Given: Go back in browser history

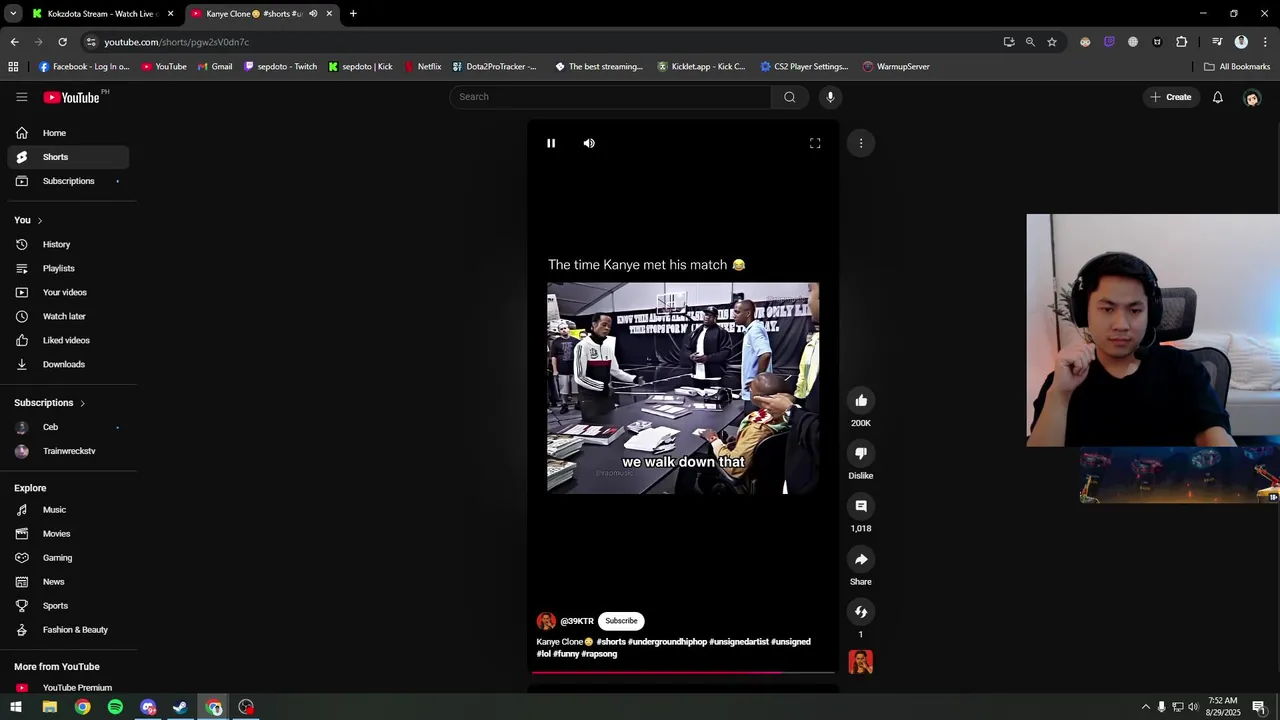Looking at the screenshot, I should point(14,42).
